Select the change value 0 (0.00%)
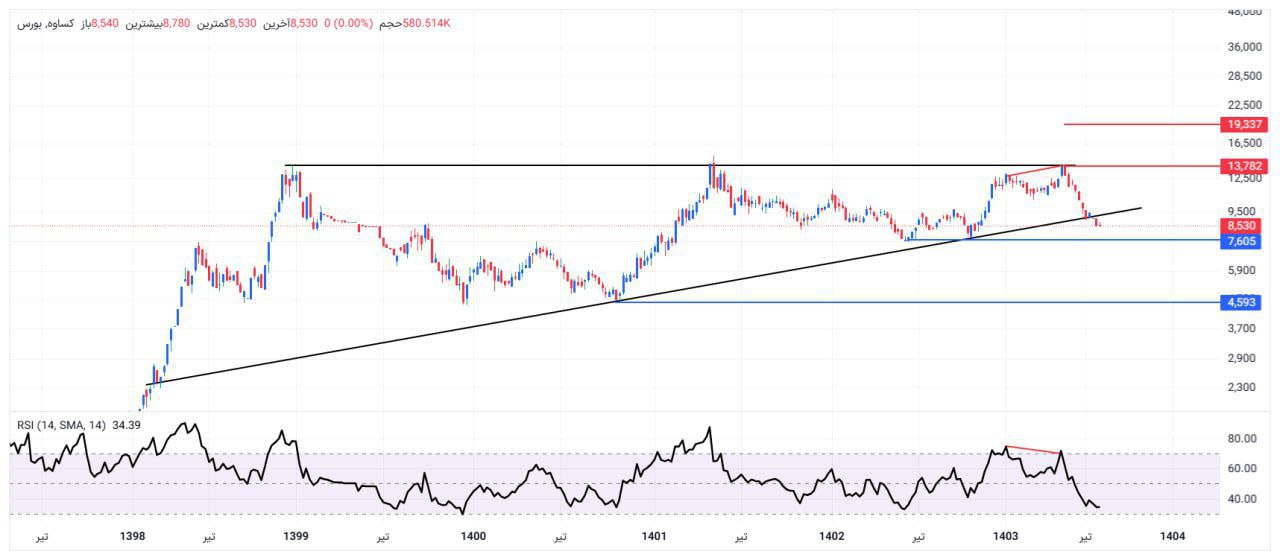The height and width of the screenshot is (560, 1280). pyautogui.click(x=349, y=23)
